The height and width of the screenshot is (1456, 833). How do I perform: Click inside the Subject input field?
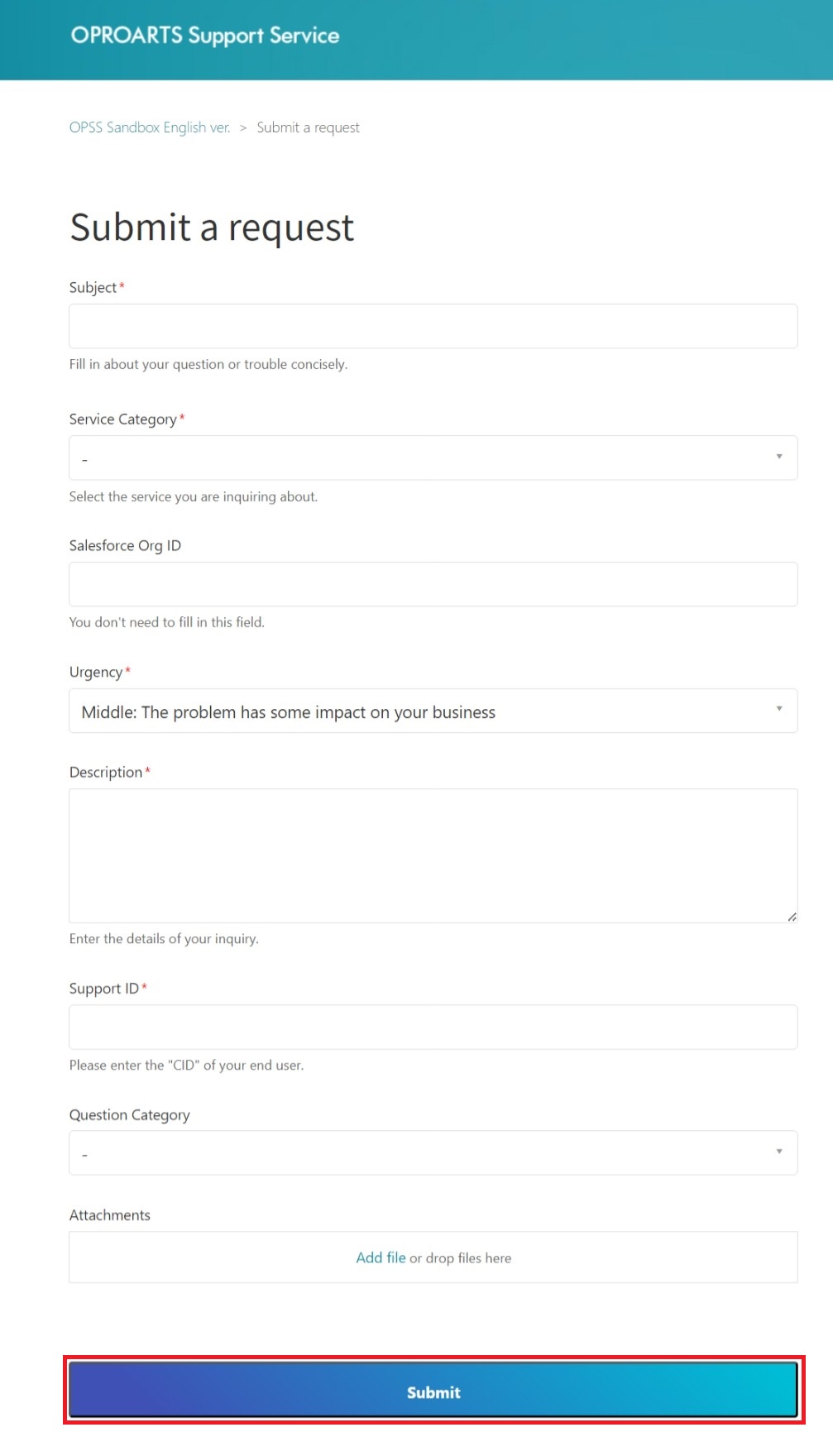pos(433,325)
